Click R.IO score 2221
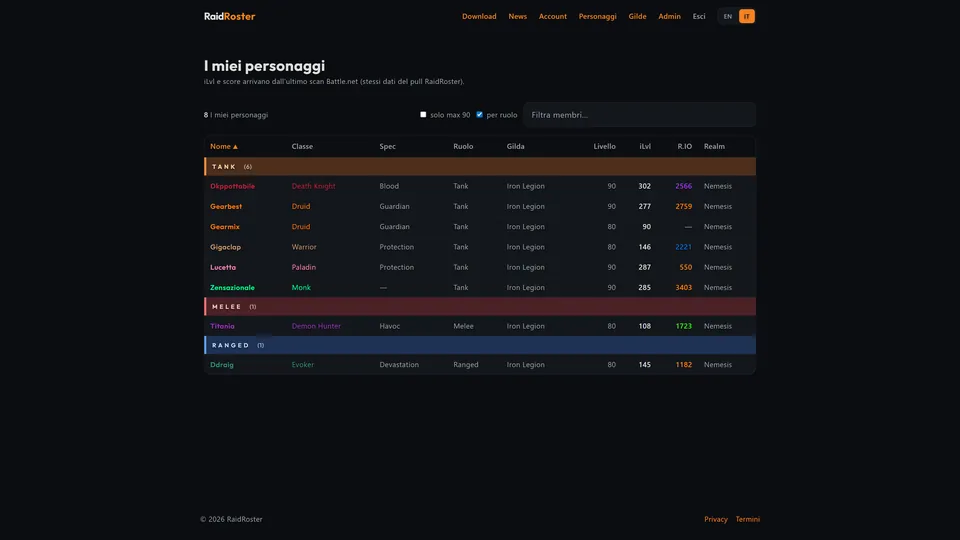The width and height of the screenshot is (960, 540). [x=683, y=247]
